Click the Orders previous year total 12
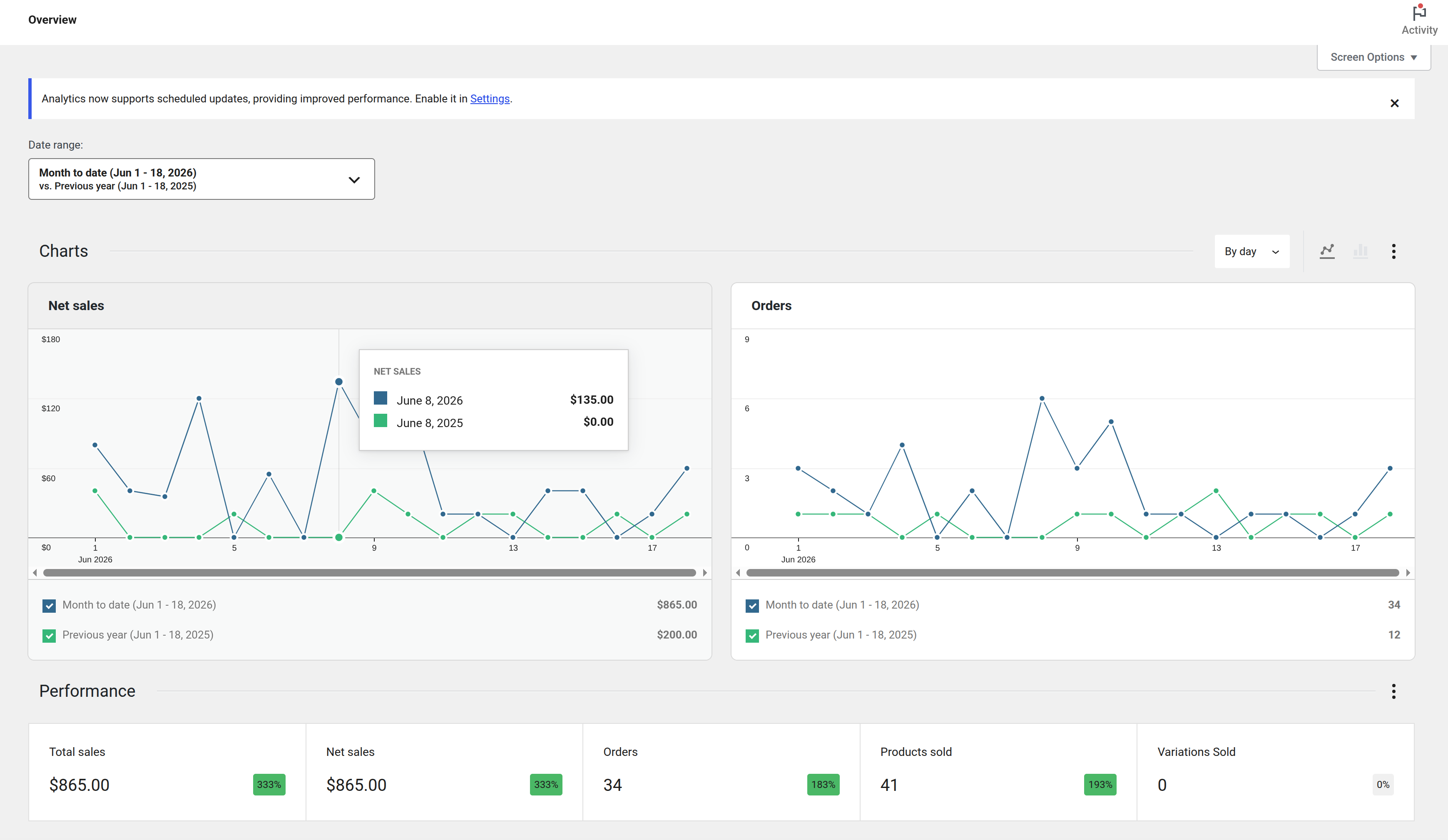The image size is (1448, 840). tap(1394, 635)
